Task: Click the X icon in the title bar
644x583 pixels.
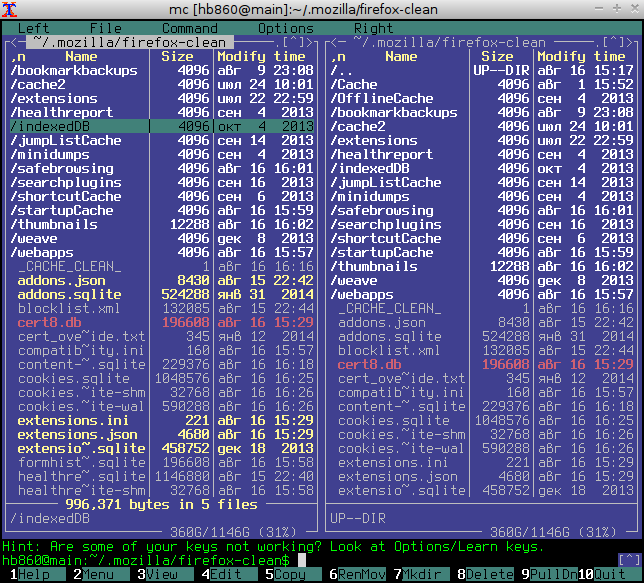Action: pyautogui.click(x=9, y=9)
